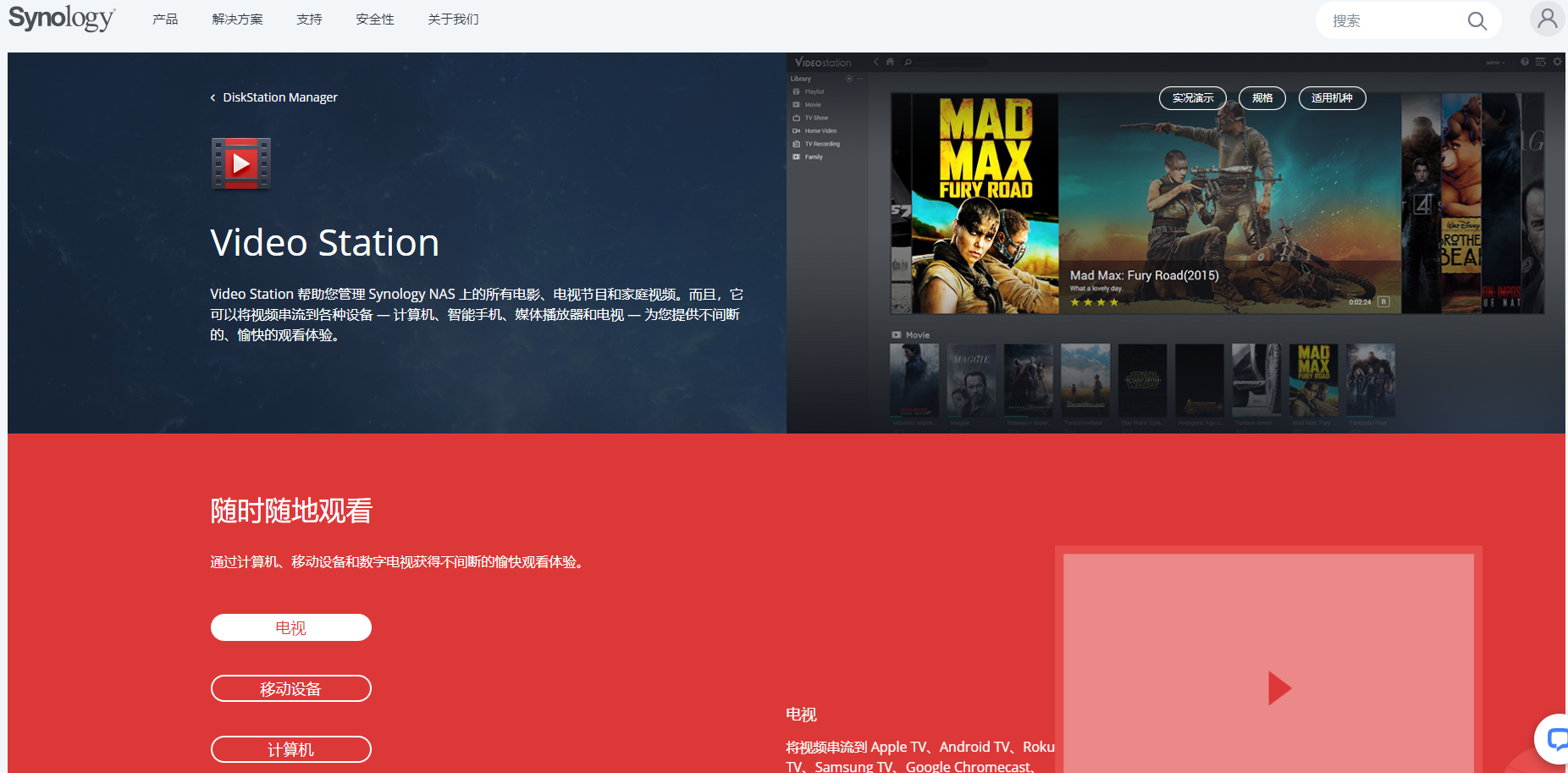Image resolution: width=1568 pixels, height=773 pixels.
Task: Click the search magnifier icon
Action: tap(1477, 21)
